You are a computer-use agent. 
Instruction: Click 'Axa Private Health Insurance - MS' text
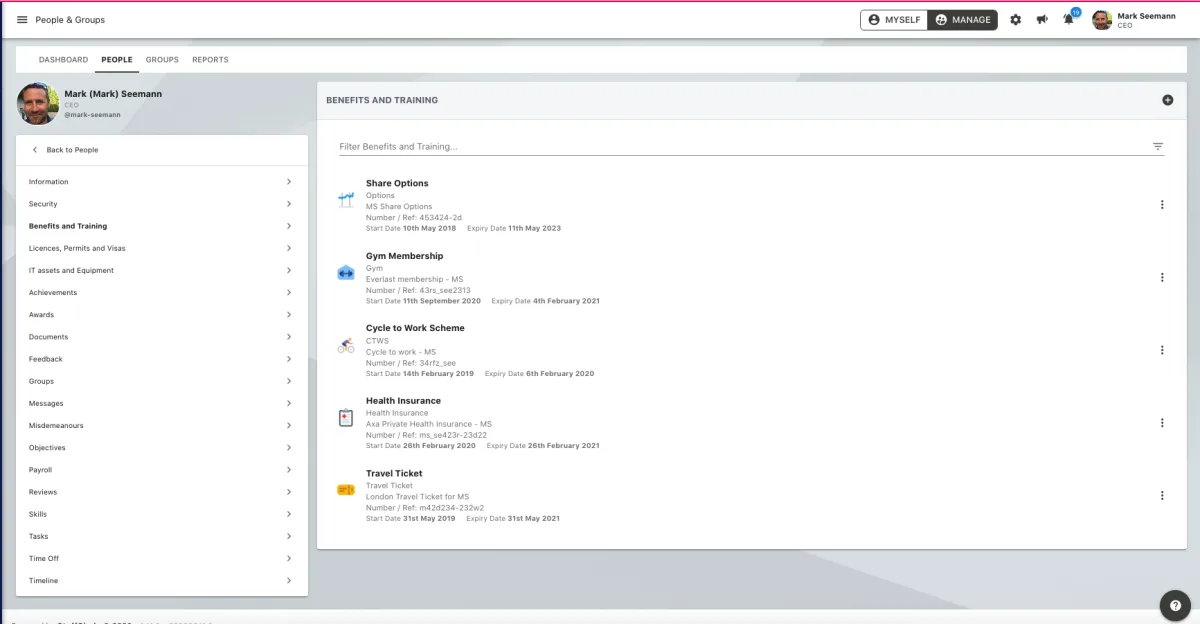[x=429, y=424]
